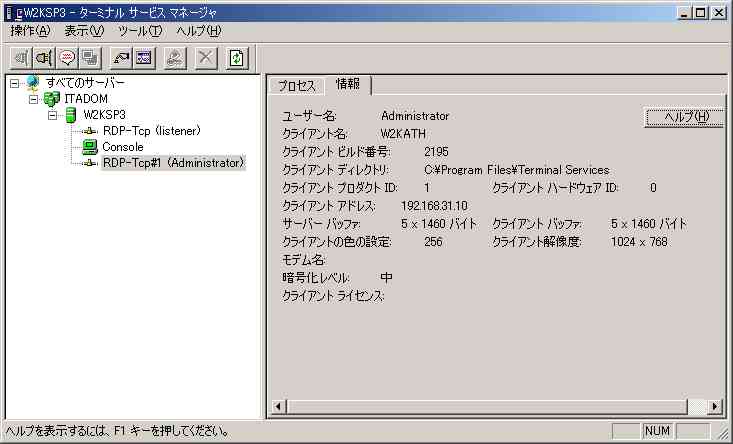The width and height of the screenshot is (733, 444).
Task: Open the session Status window icon
Action: pos(144,58)
